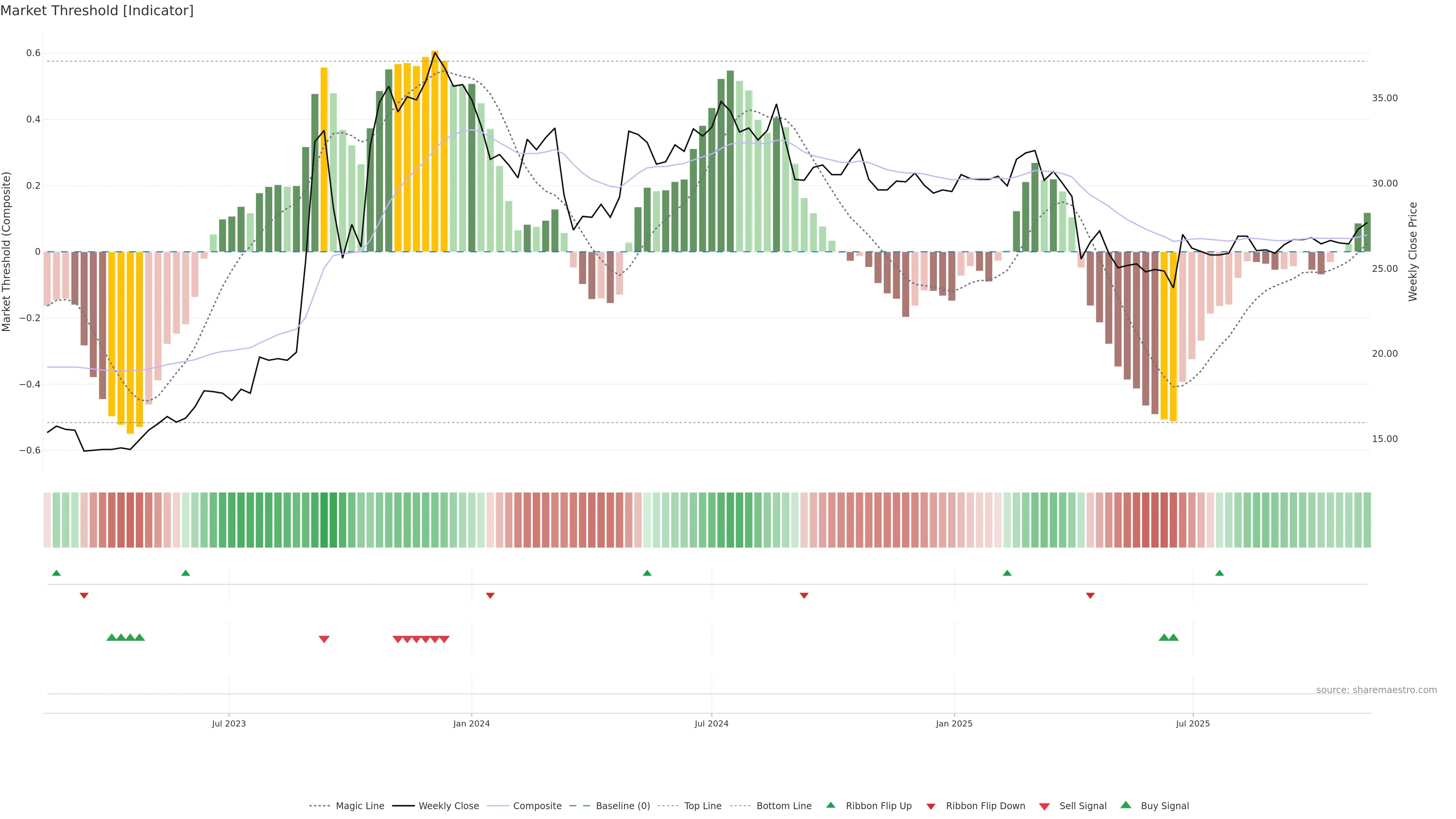Click Top Line legend item
The image size is (1456, 819).
pyautogui.click(x=703, y=806)
